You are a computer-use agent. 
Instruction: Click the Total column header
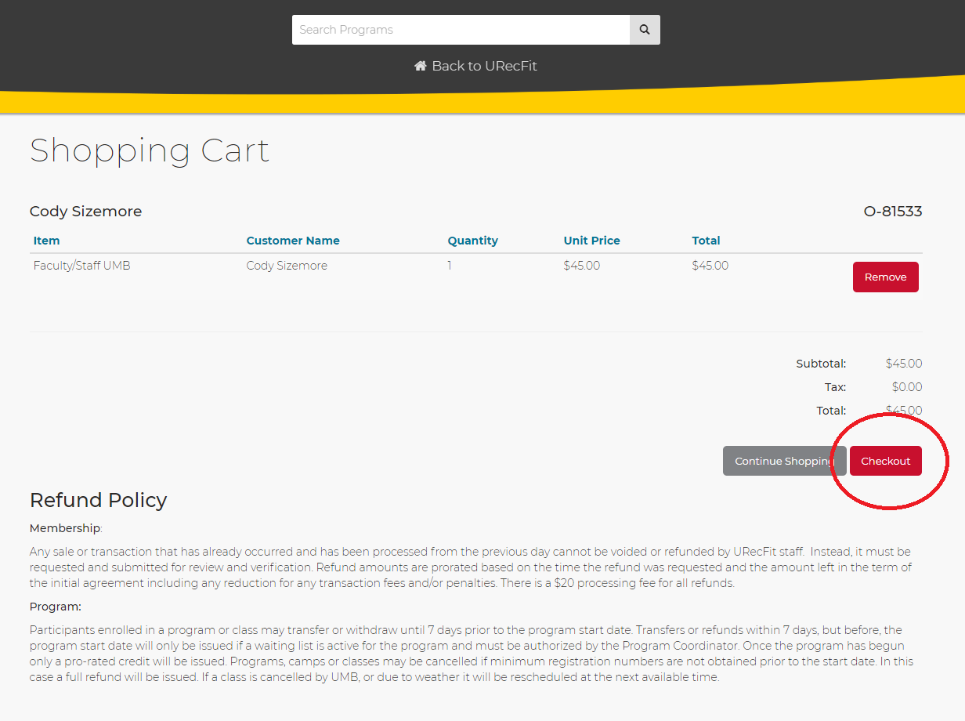click(x=706, y=241)
